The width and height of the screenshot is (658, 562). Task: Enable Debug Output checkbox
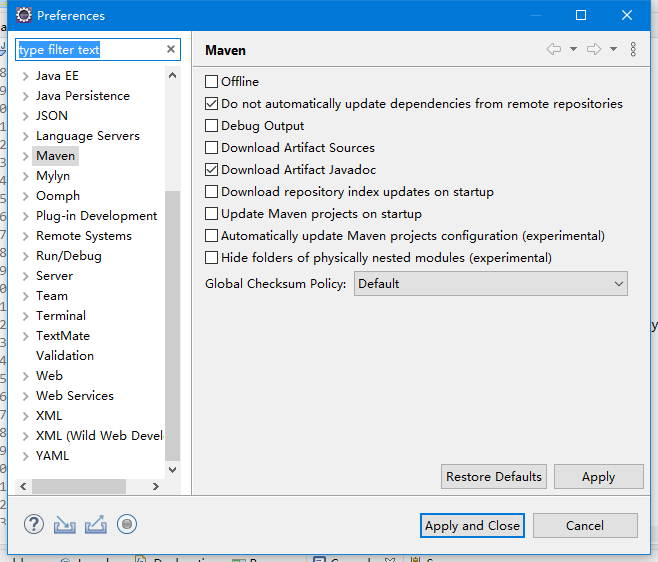212,125
